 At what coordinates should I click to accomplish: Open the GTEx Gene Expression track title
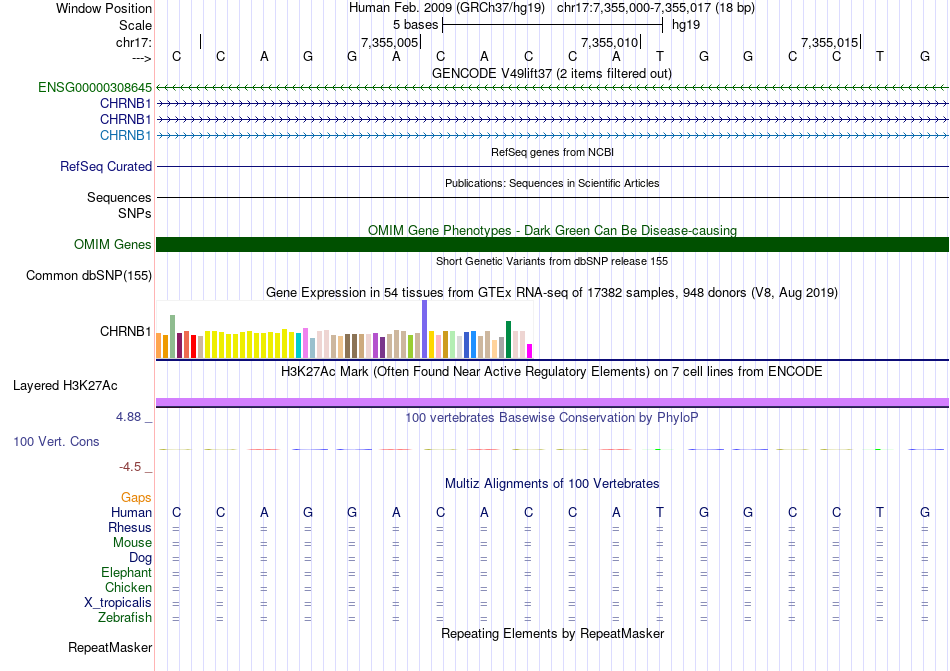tap(552, 293)
